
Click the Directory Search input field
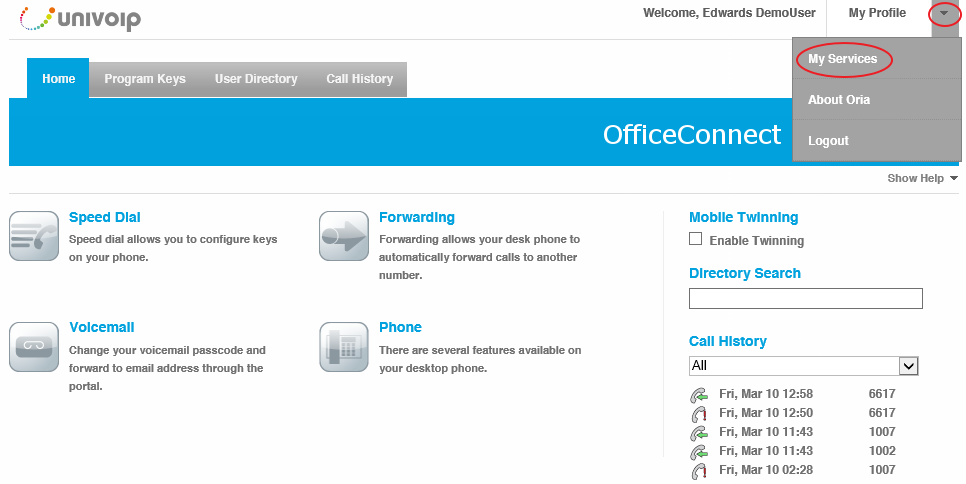[806, 298]
